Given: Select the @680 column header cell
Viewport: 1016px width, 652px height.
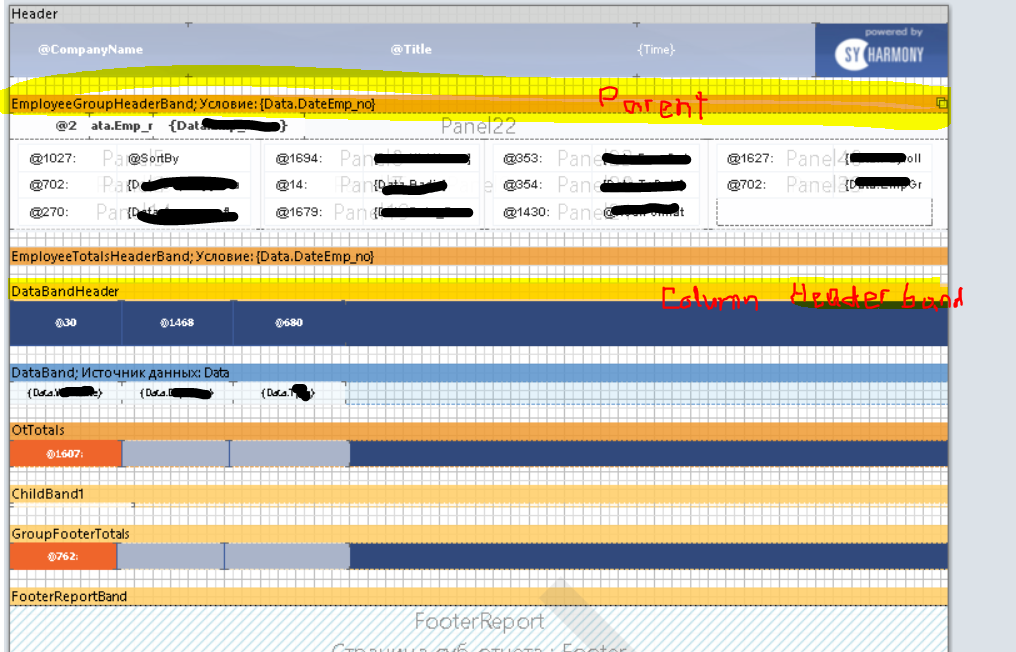Looking at the screenshot, I should [289, 322].
